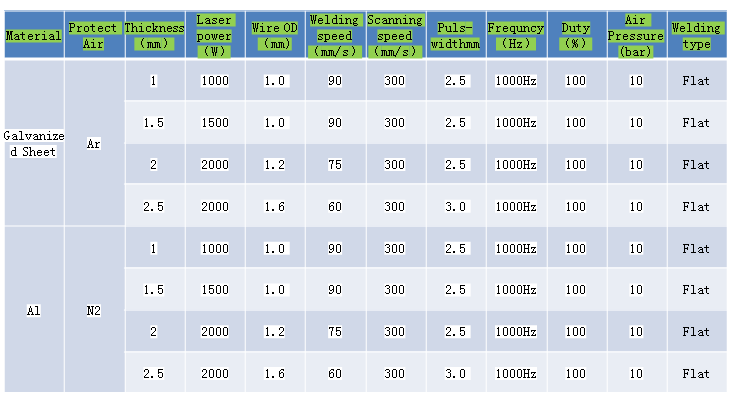Viewport: 744px width, 409px height.
Task: Click the Thickness (mm) column header
Action: (x=154, y=35)
